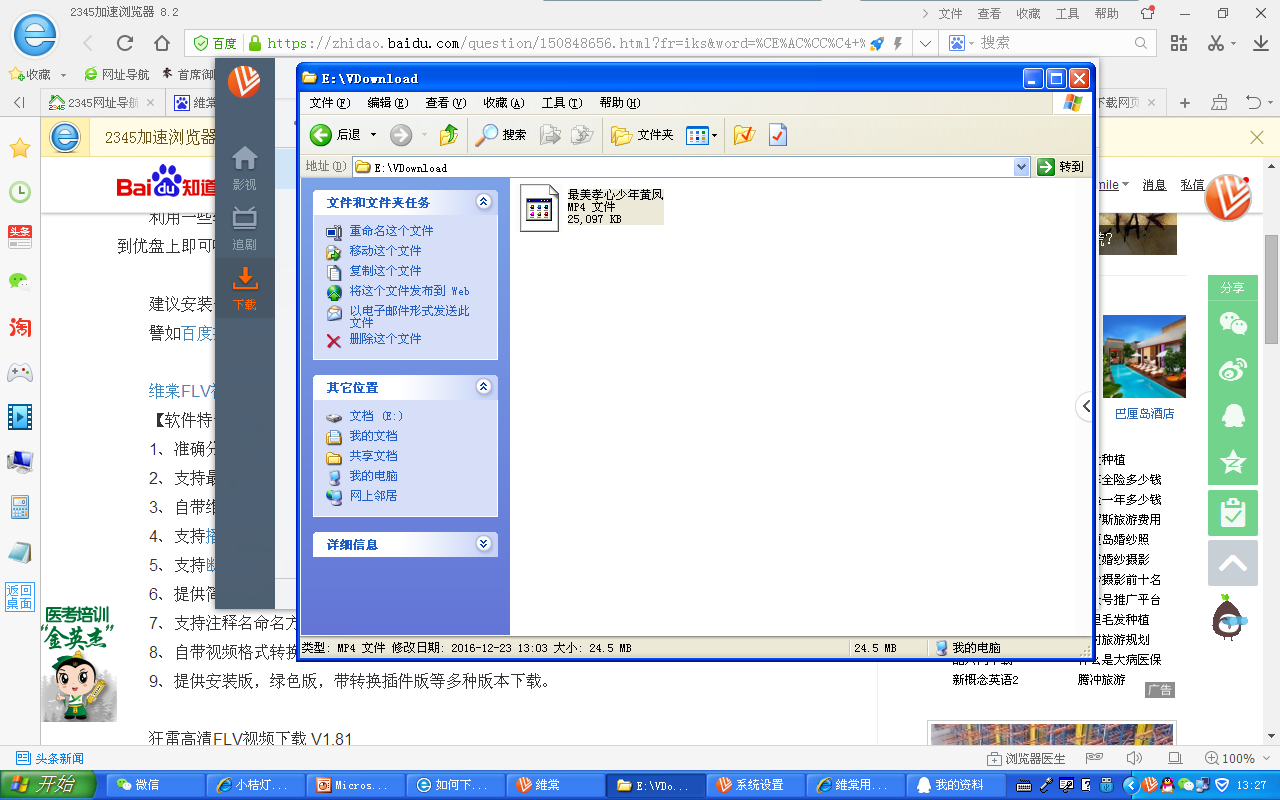Click 删除这个文件 to delete the file

(x=385, y=339)
